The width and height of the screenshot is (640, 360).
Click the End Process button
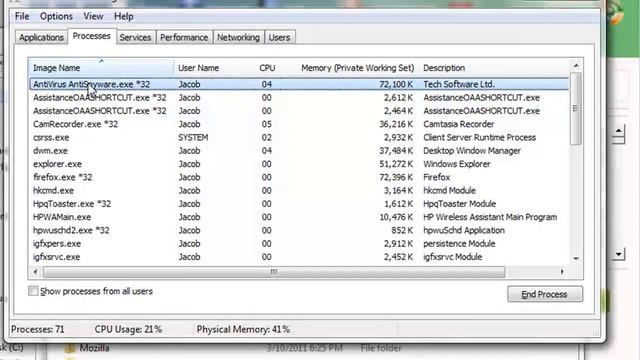coord(545,294)
